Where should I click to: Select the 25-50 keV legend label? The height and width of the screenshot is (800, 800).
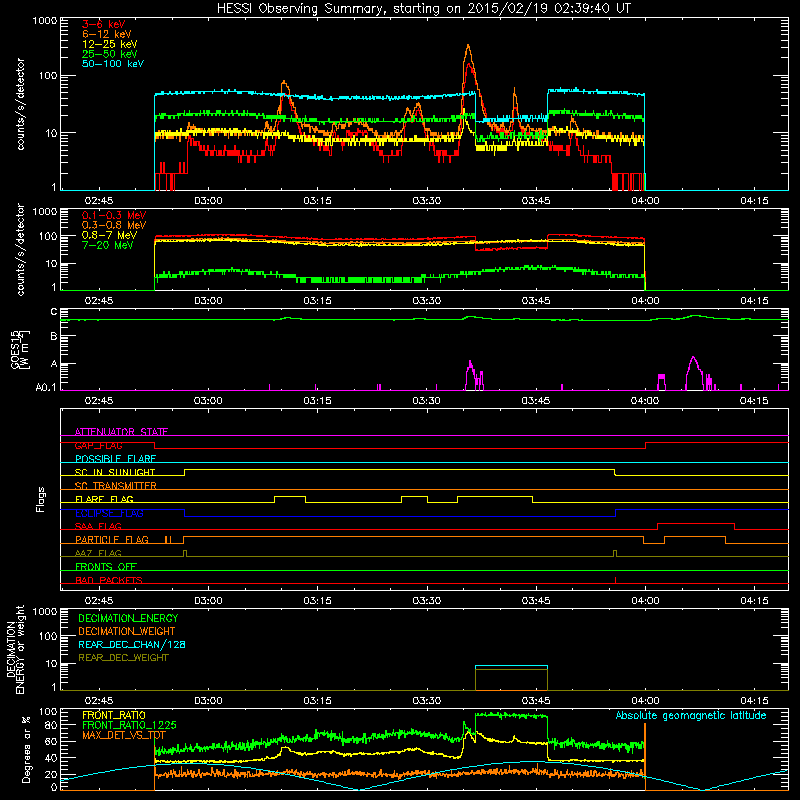(110, 54)
